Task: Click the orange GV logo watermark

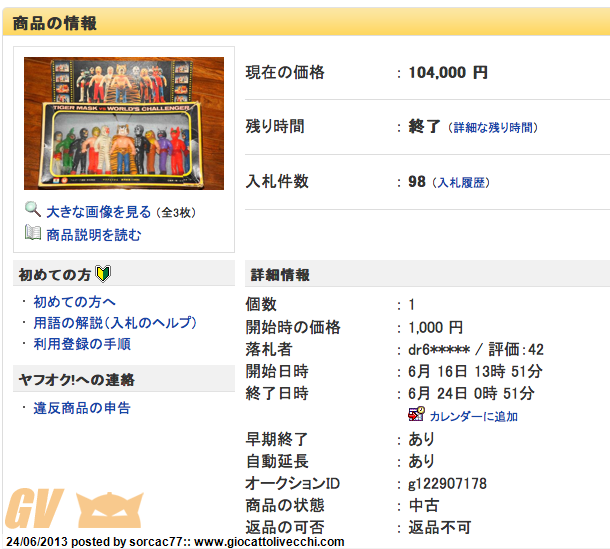Action: pyautogui.click(x=35, y=509)
